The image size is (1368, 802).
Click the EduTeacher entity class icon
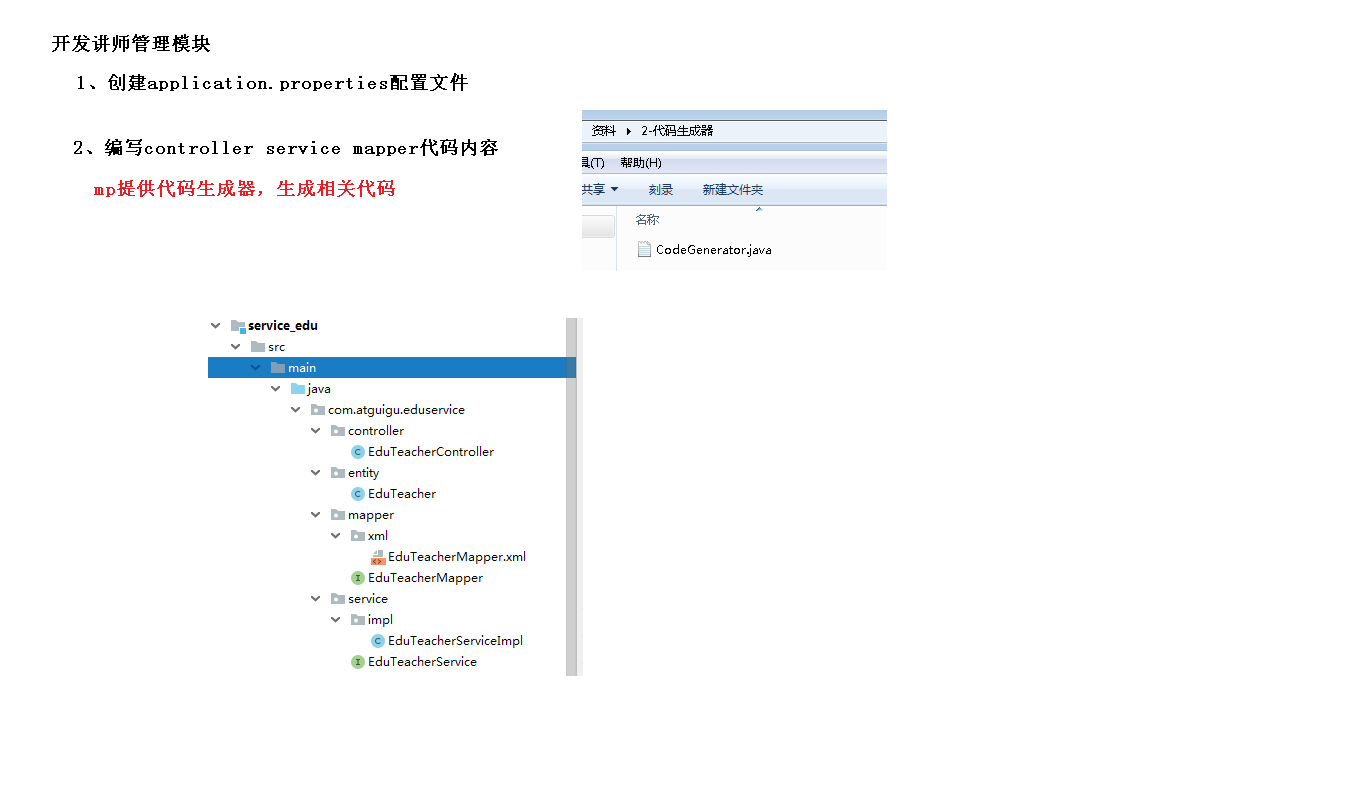358,494
